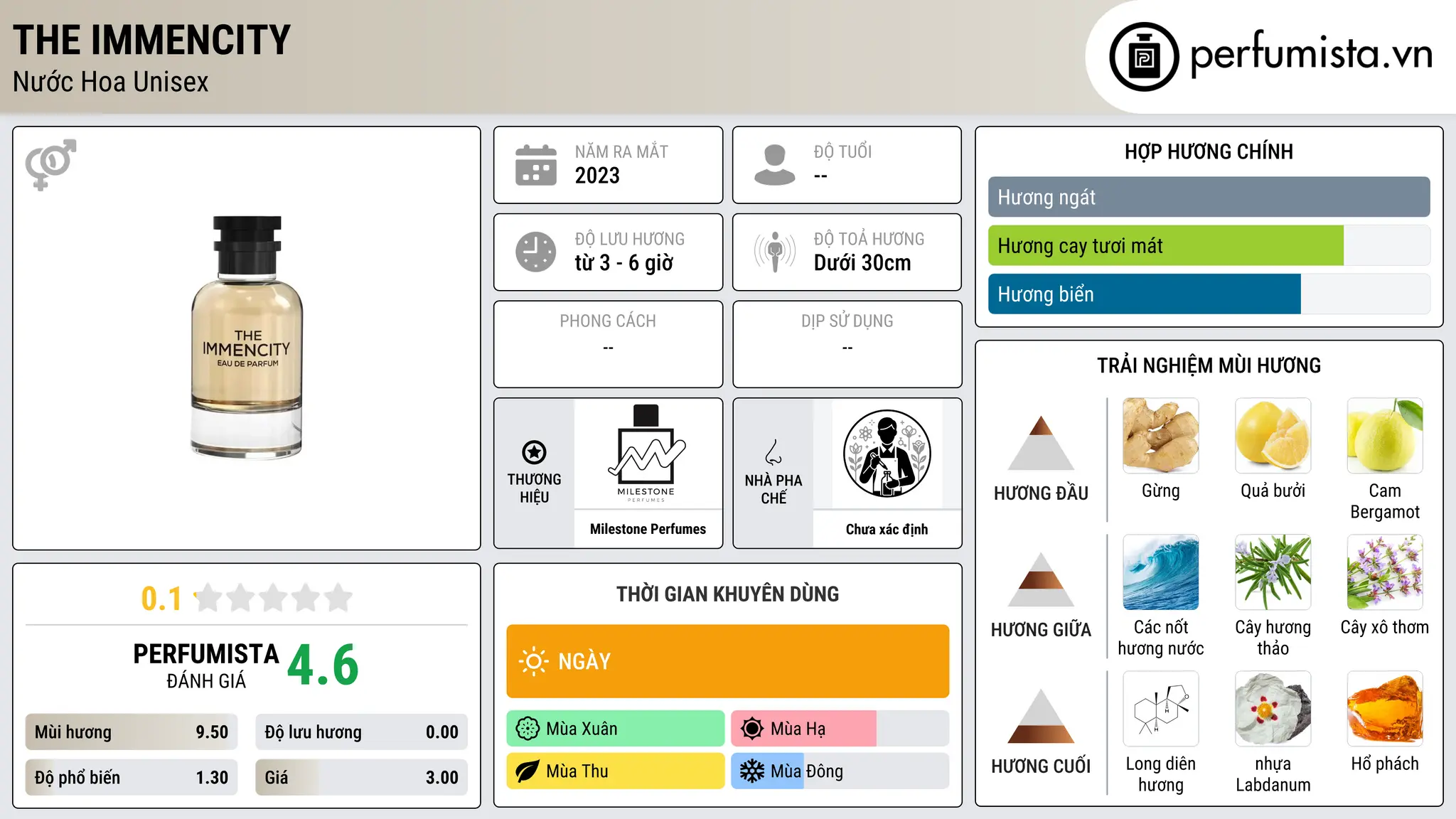Click the THE IMMENCITY title heading
This screenshot has width=1456, height=819.
[x=152, y=40]
